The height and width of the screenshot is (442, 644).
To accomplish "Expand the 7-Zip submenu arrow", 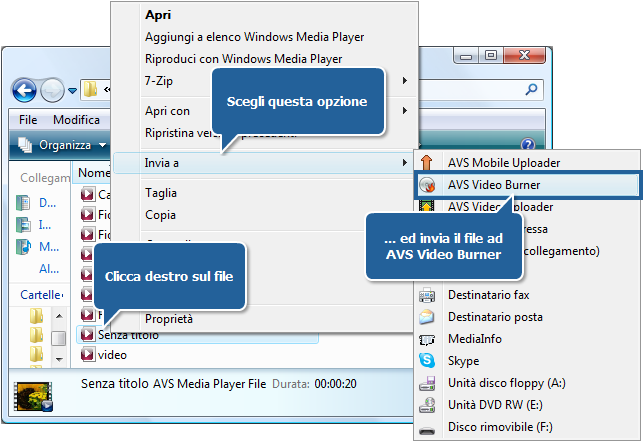I will 405,81.
